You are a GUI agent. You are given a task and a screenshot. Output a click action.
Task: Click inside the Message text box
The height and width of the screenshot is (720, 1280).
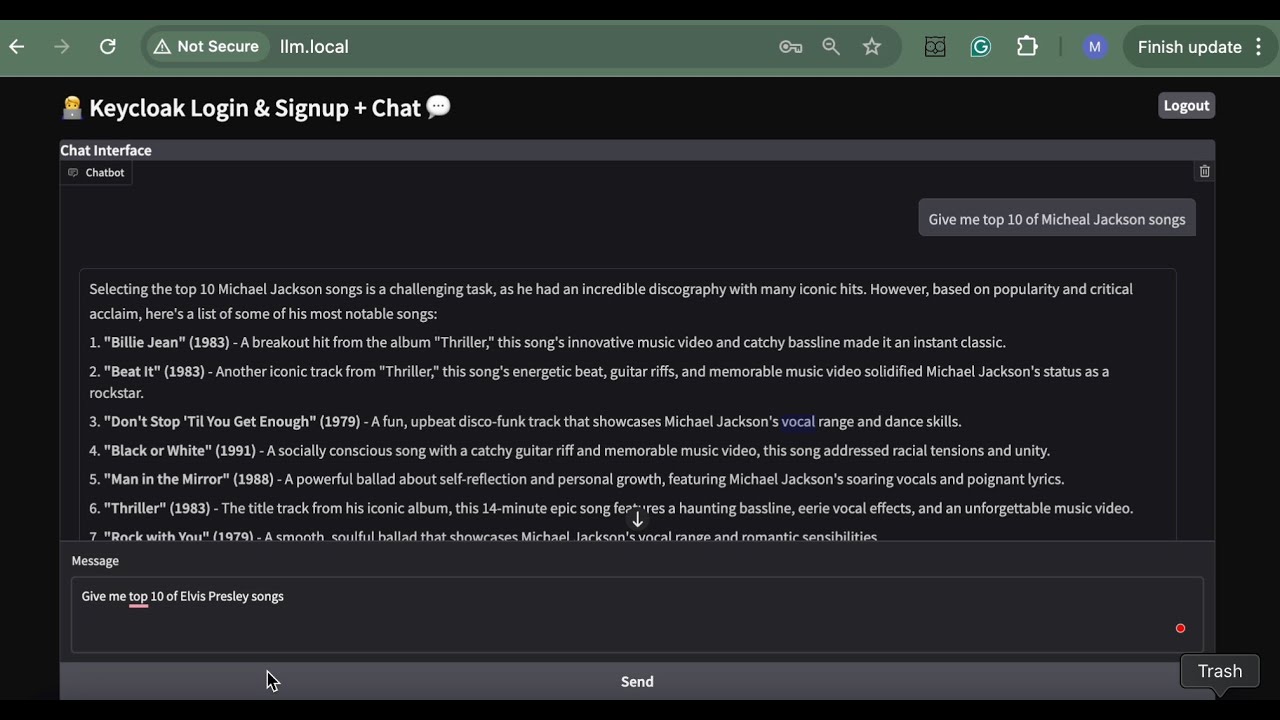[637, 615]
